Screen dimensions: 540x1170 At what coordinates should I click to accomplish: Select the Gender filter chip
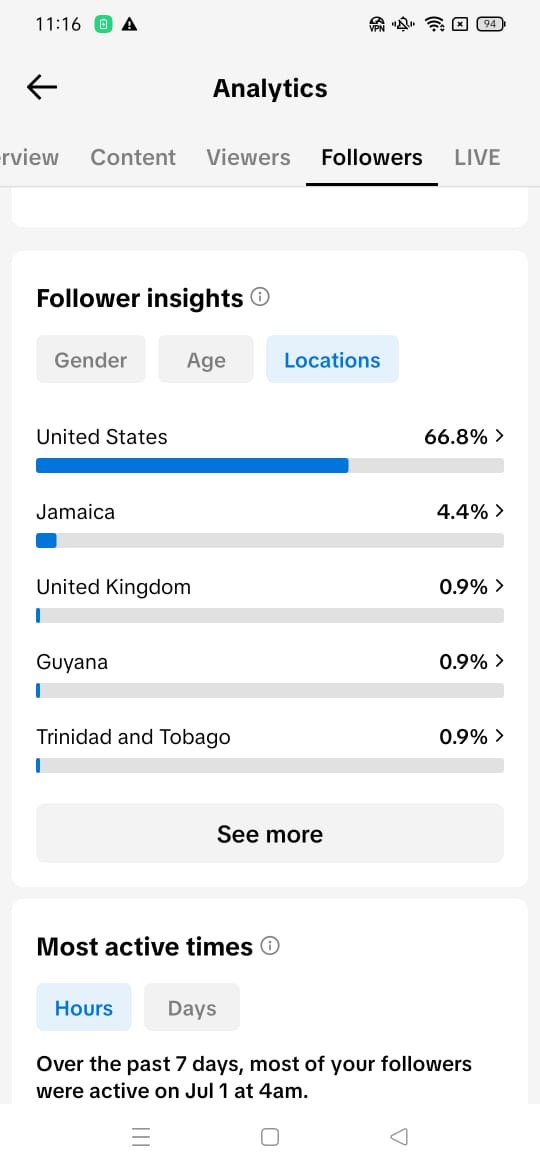(91, 360)
